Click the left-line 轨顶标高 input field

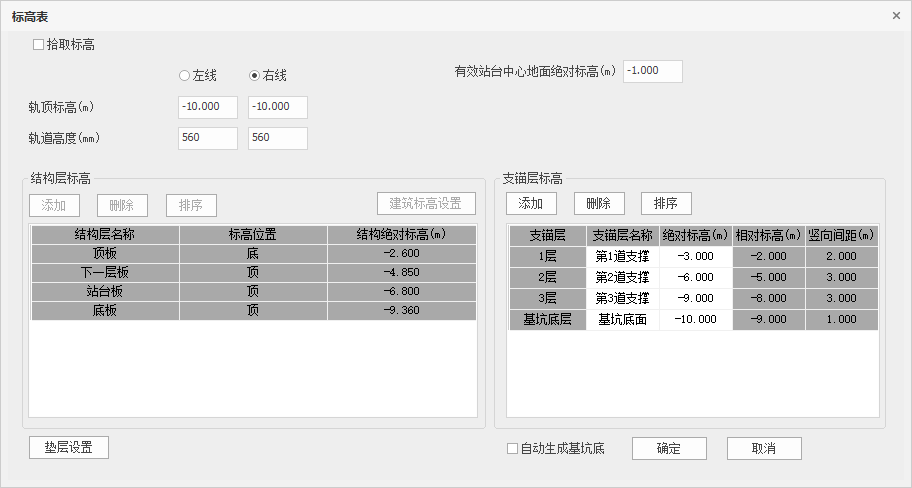(x=207, y=107)
